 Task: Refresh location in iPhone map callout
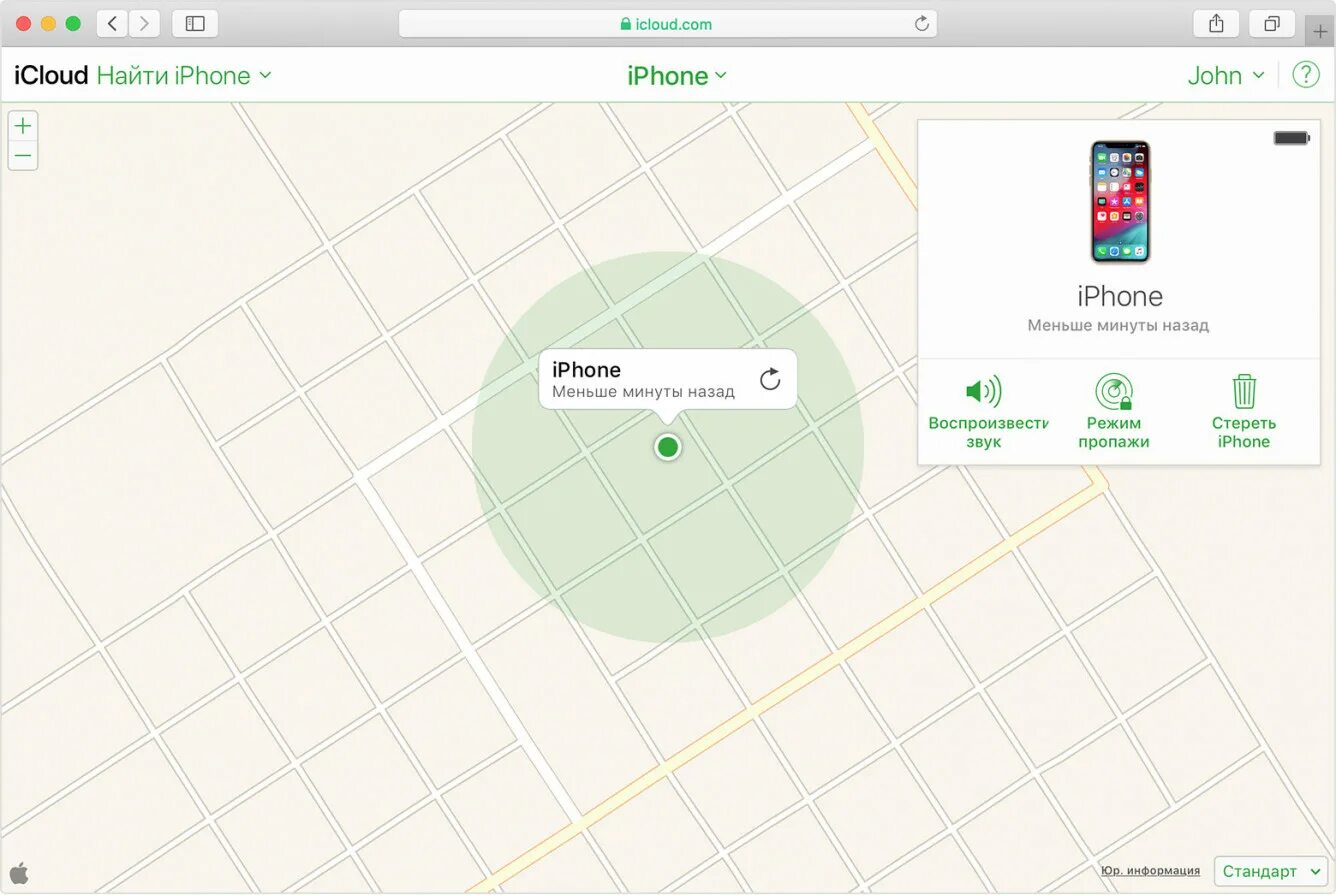pos(770,379)
